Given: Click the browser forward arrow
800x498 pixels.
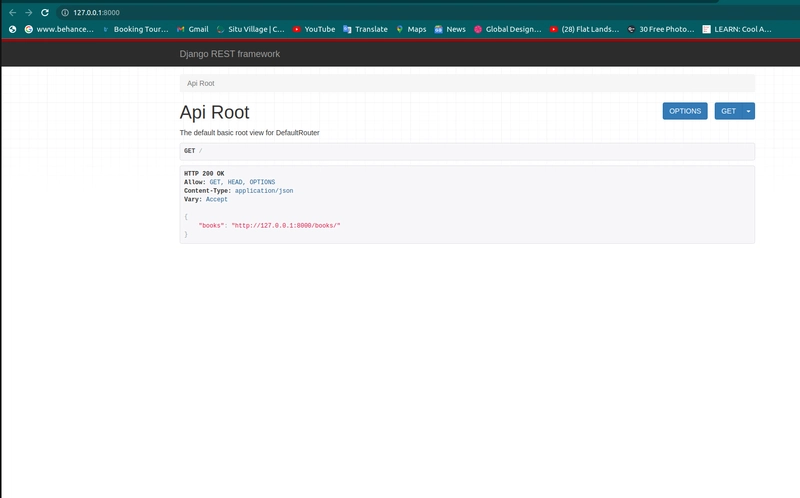Looking at the screenshot, I should 28,12.
